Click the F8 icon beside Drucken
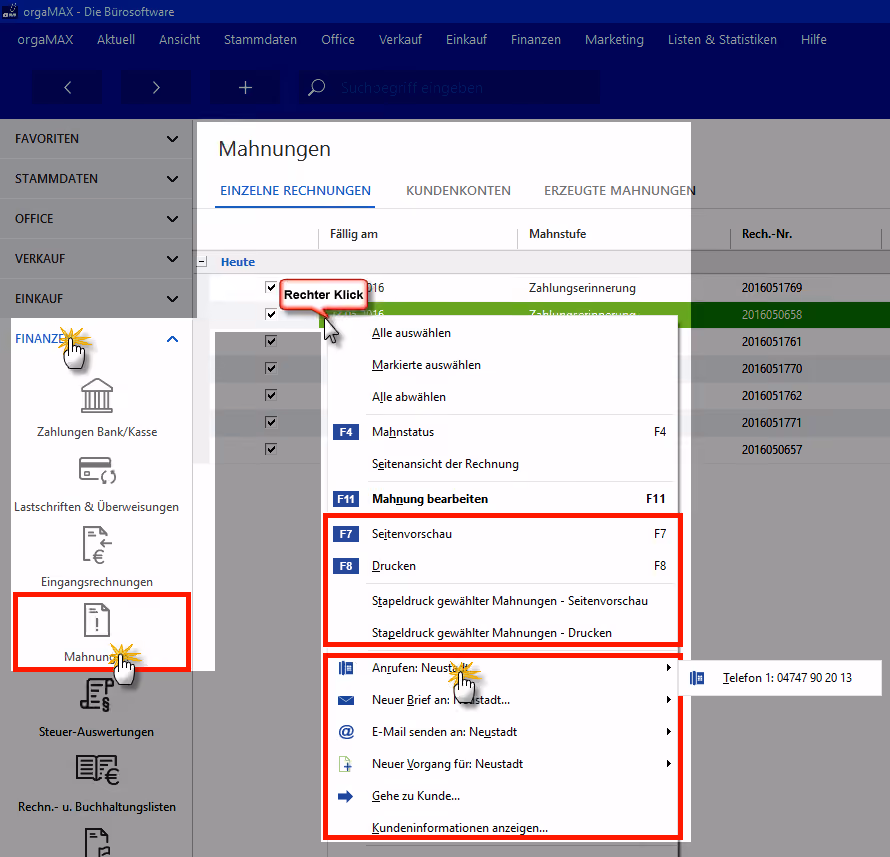This screenshot has height=857, width=890. pos(346,566)
